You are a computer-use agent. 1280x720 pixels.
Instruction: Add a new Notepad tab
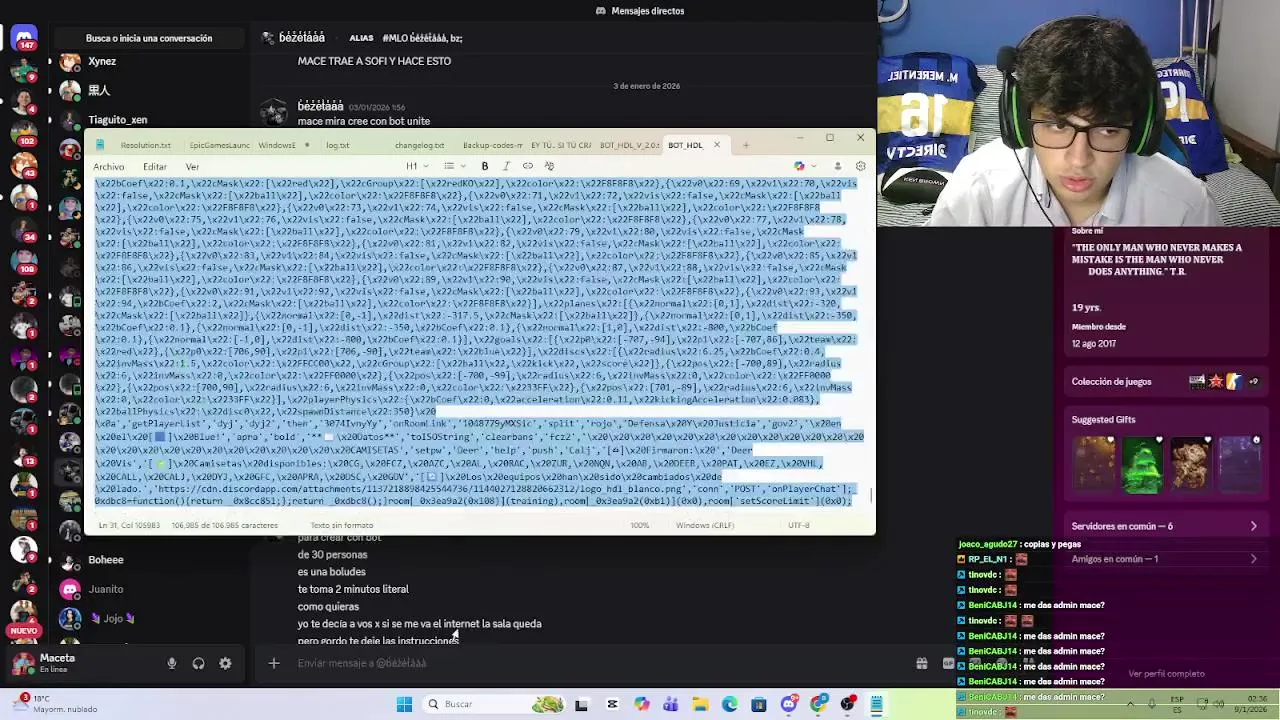tap(745, 145)
